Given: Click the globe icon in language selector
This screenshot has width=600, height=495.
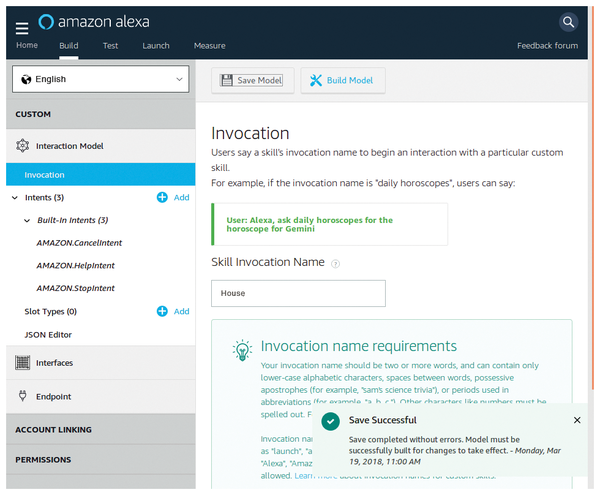Looking at the screenshot, I should tap(26, 79).
